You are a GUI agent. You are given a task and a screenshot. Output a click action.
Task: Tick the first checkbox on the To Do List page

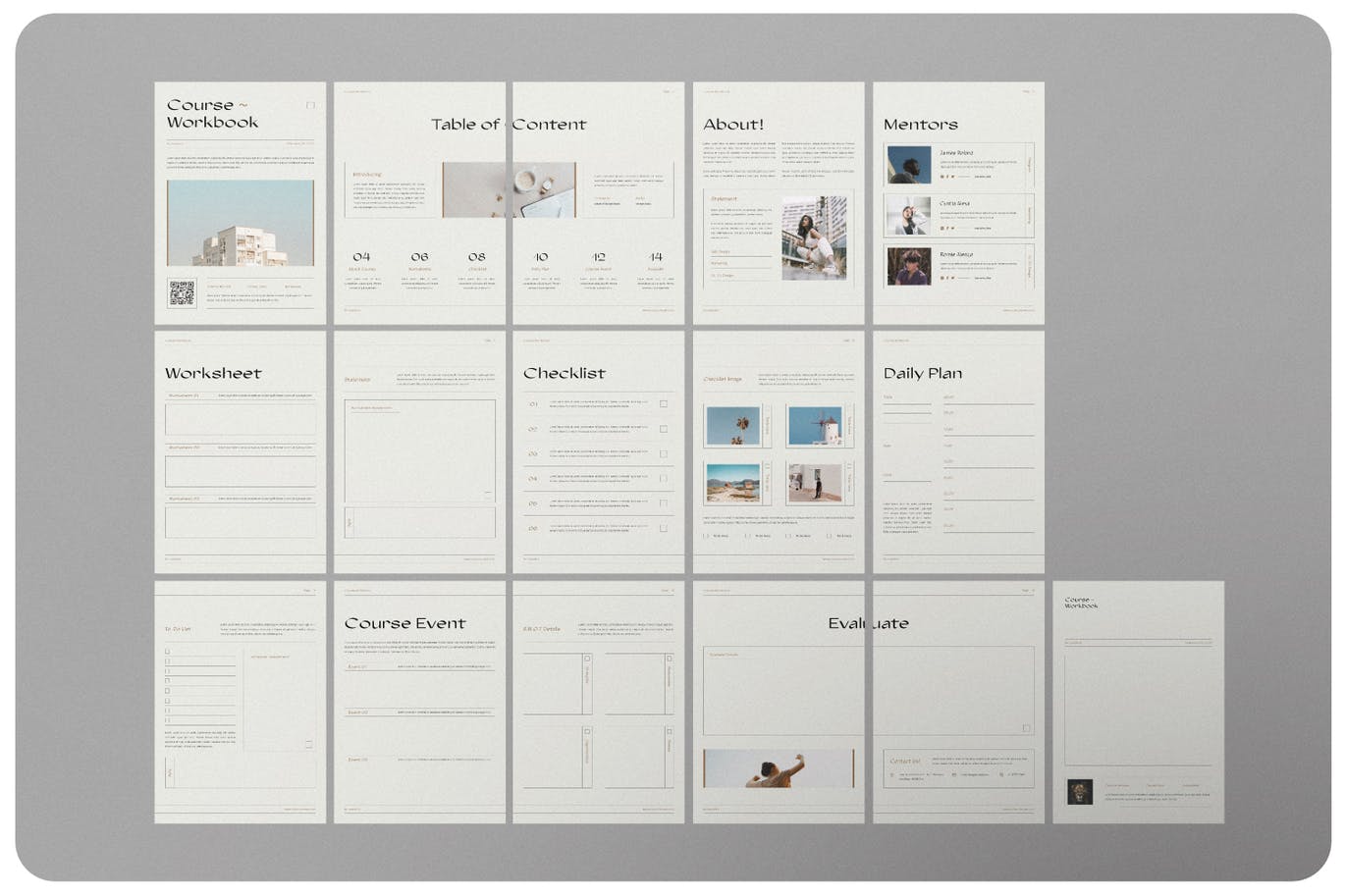pos(168,651)
